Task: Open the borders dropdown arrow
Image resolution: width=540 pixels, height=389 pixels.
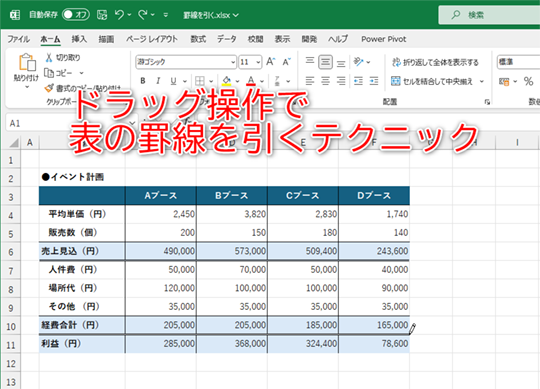Action: point(211,81)
